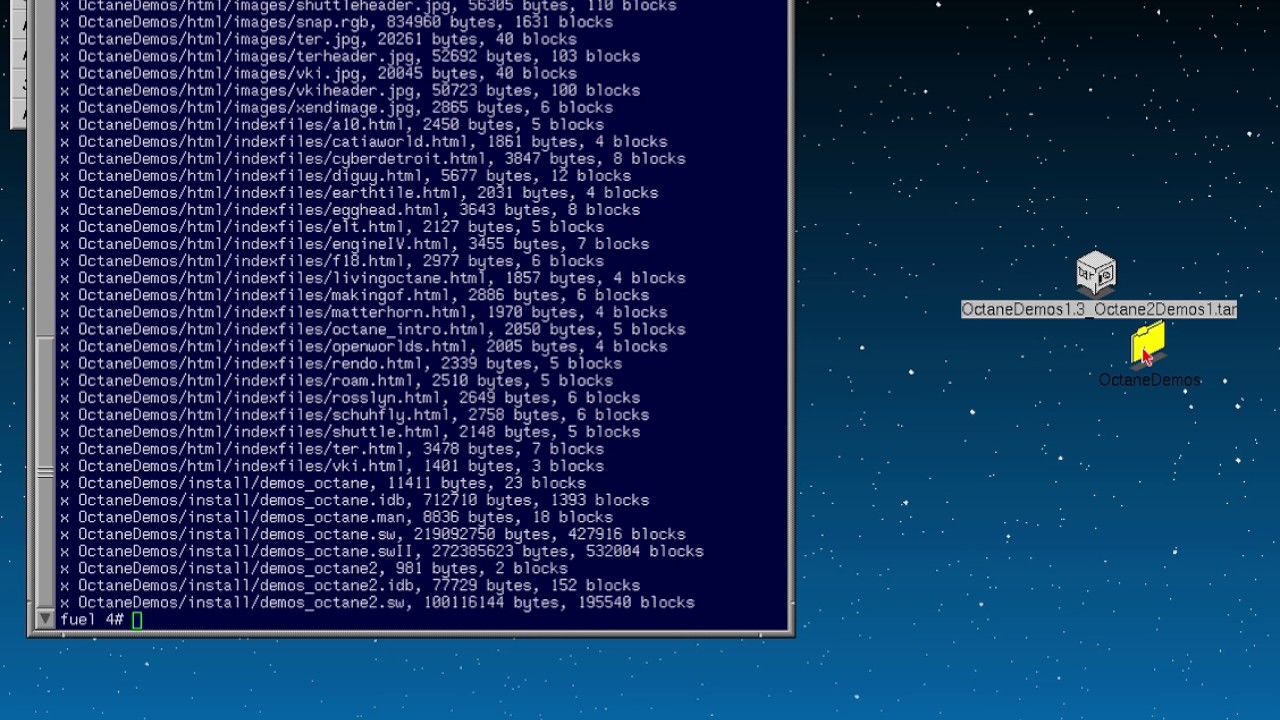Click the images/terheader.jpg line
Image resolution: width=1280 pixels, height=720 pixels.
pos(349,58)
